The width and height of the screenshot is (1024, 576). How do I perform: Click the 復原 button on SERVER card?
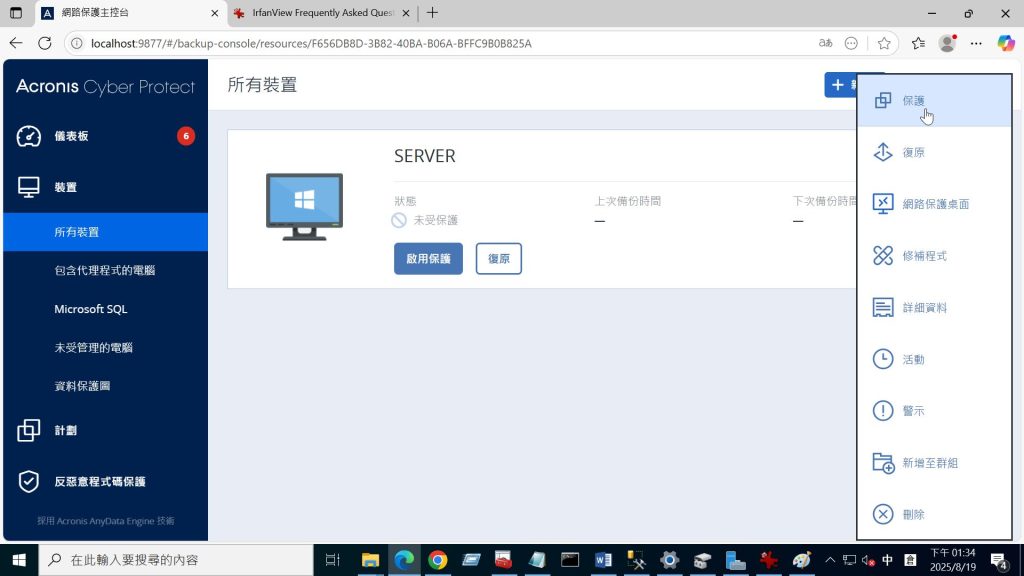[x=498, y=259]
